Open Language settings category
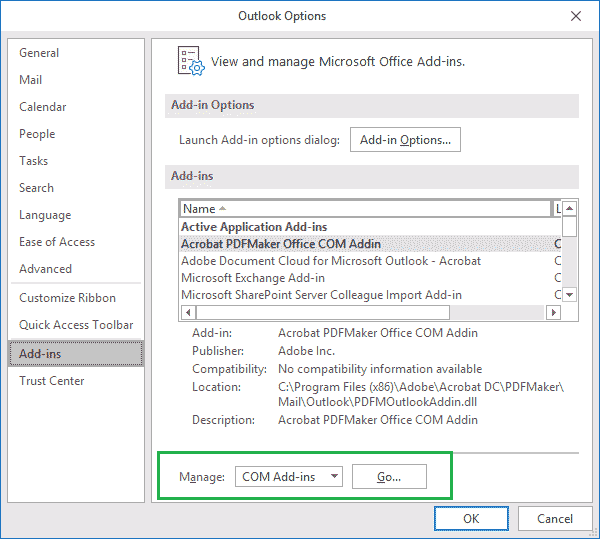 (76, 215)
